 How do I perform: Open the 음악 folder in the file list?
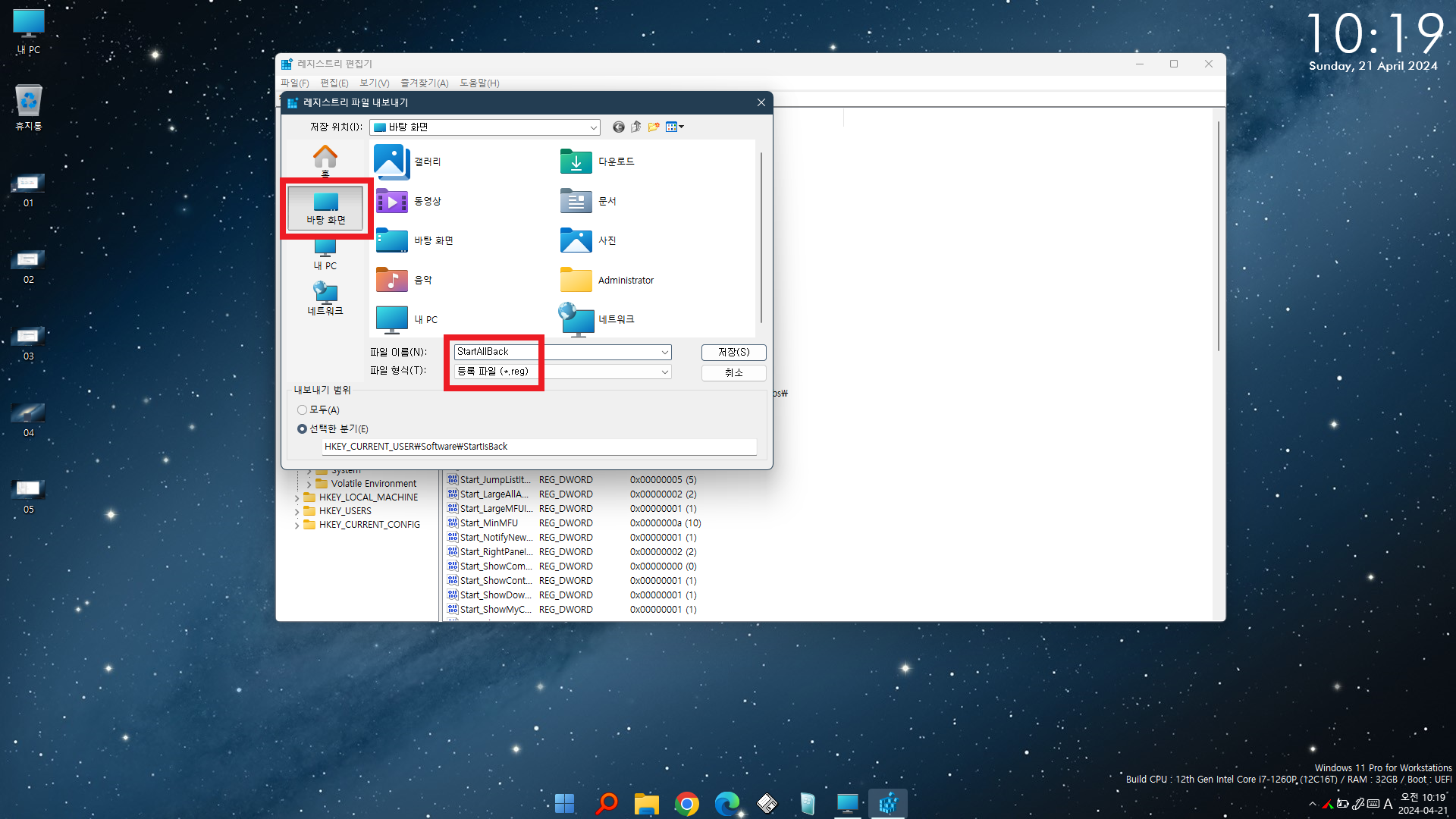(404, 280)
